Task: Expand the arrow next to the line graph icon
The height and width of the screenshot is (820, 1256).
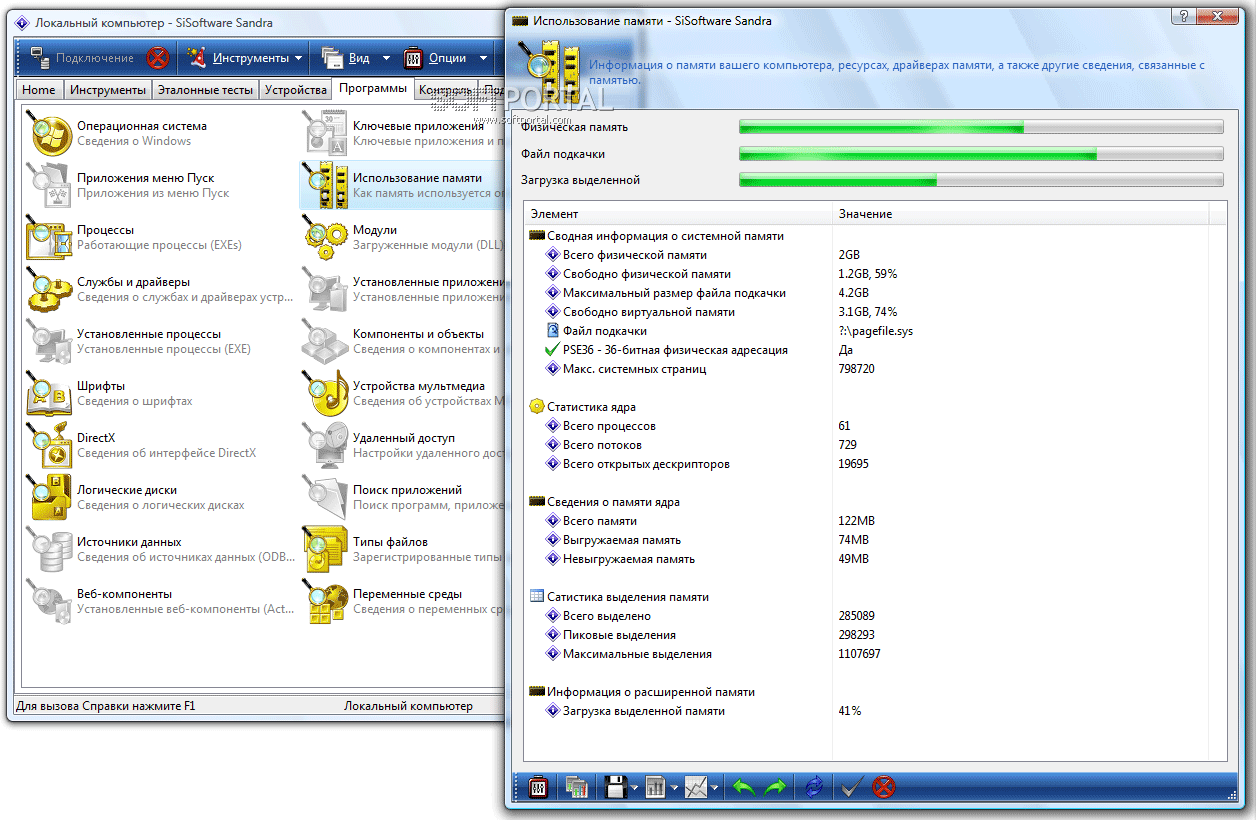Action: click(715, 788)
